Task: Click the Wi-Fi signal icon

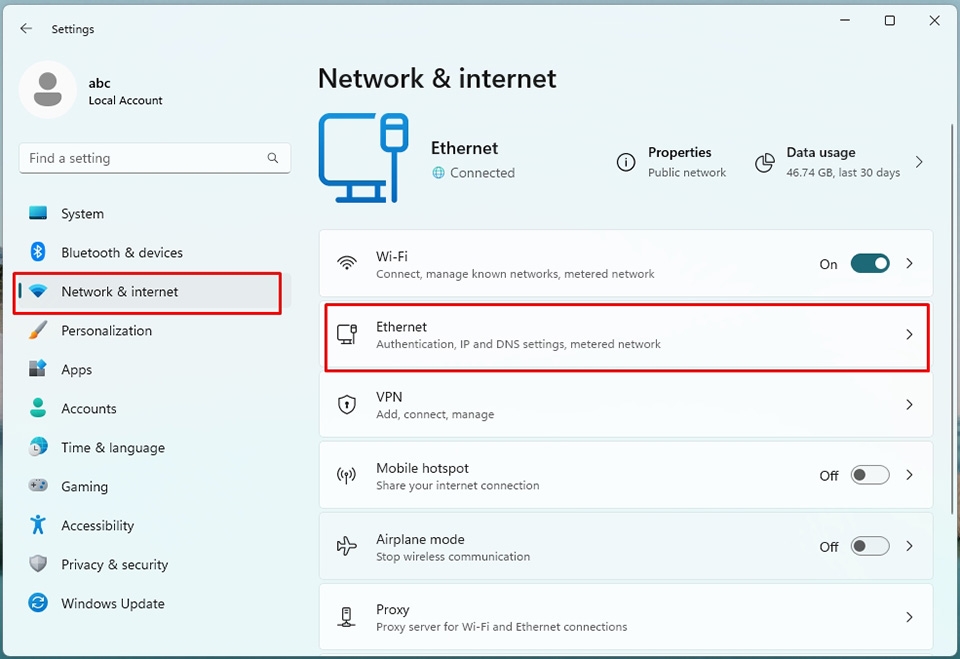Action: tap(347, 263)
